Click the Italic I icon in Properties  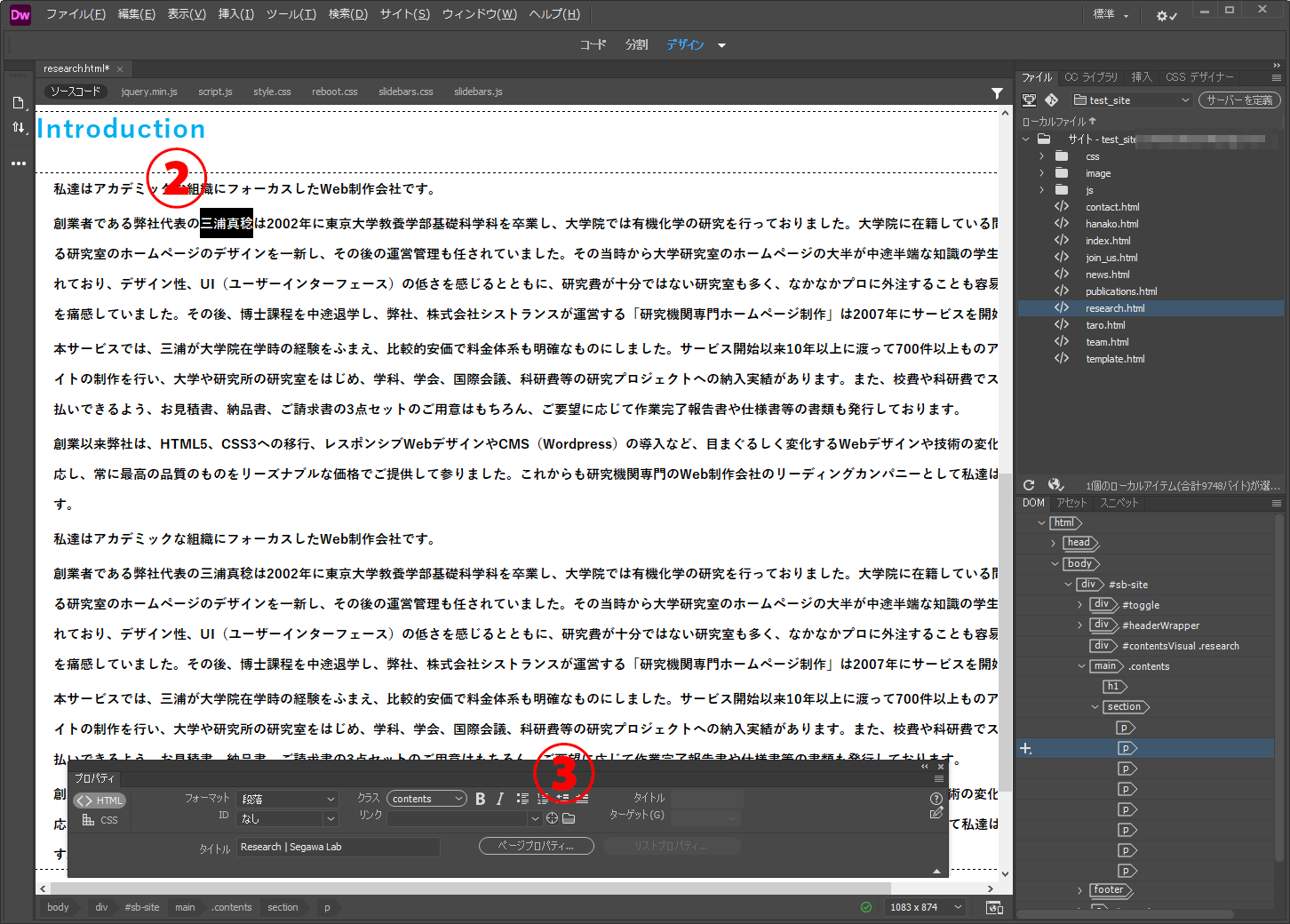point(500,799)
